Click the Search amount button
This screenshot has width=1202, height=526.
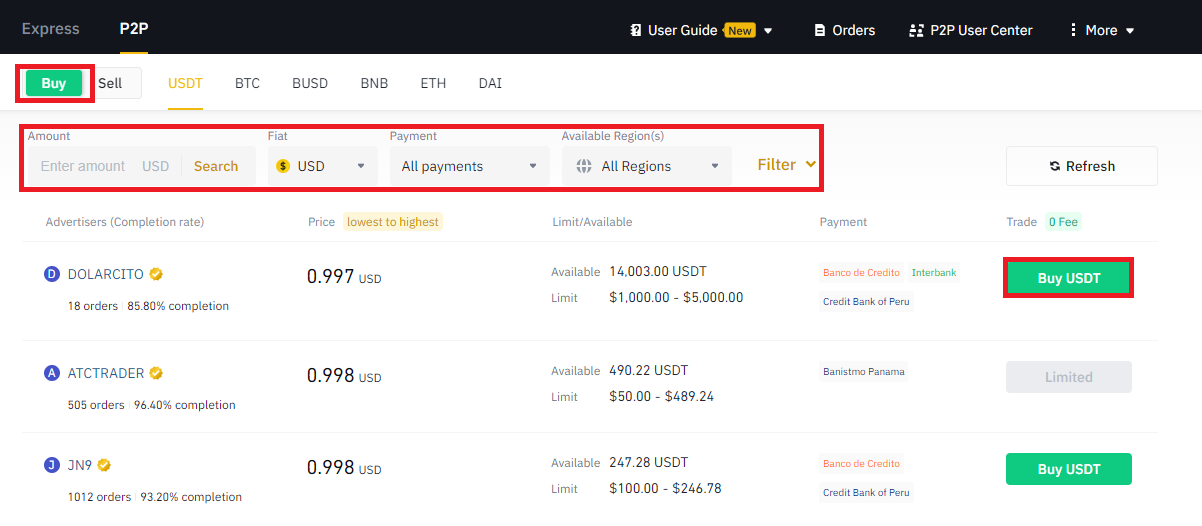[216, 166]
